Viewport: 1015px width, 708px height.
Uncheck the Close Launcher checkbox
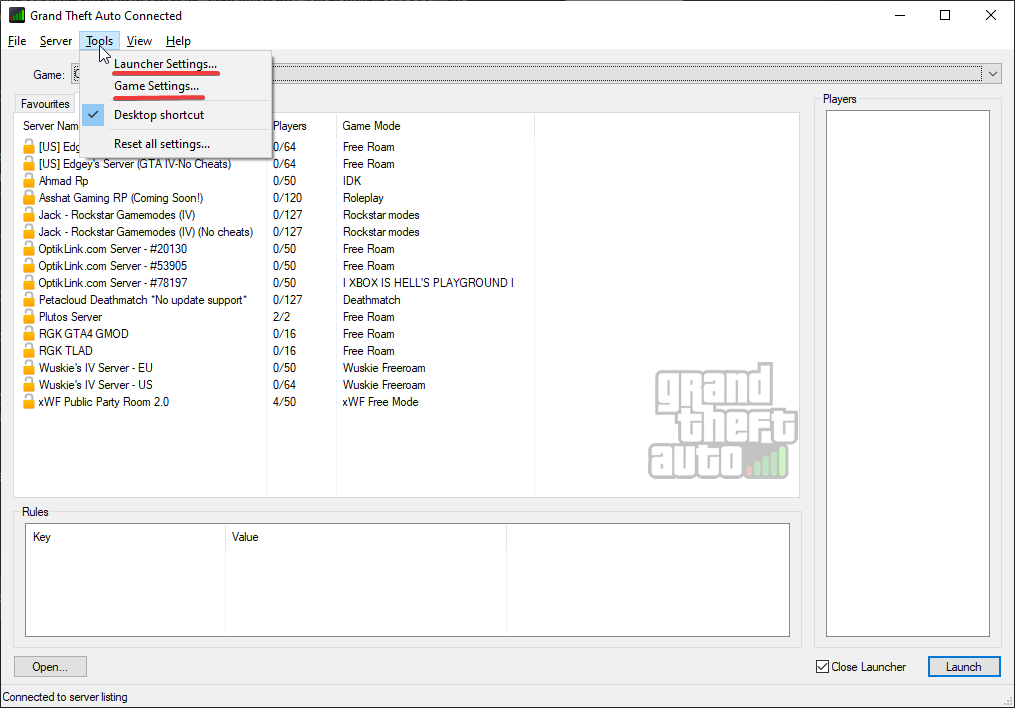(x=822, y=667)
